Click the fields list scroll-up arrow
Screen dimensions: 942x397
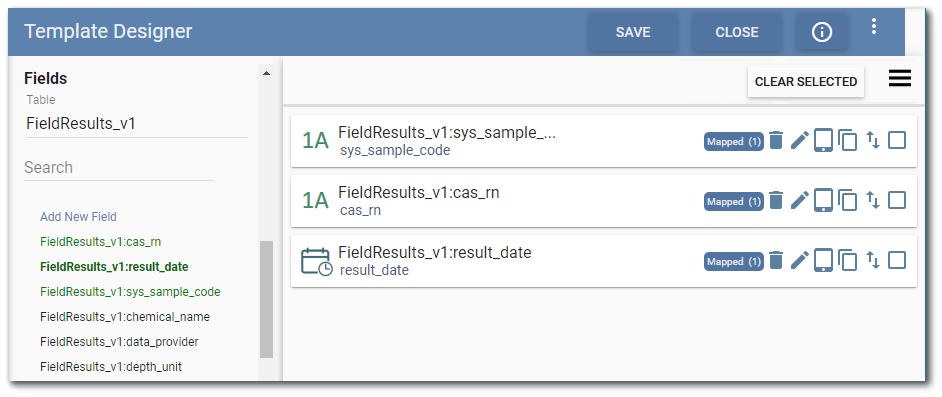click(267, 73)
